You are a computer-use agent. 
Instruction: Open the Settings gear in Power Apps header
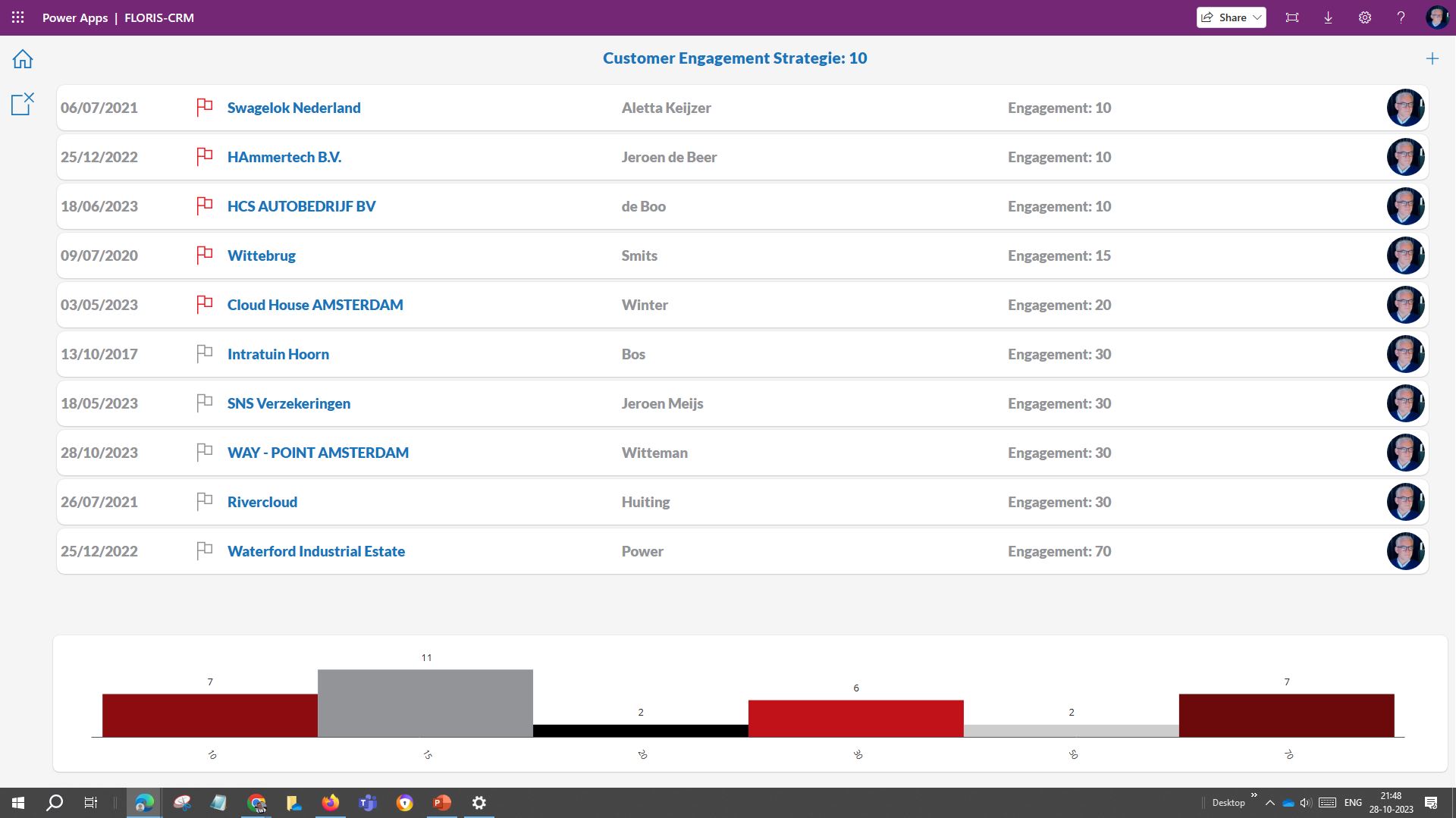click(1364, 17)
